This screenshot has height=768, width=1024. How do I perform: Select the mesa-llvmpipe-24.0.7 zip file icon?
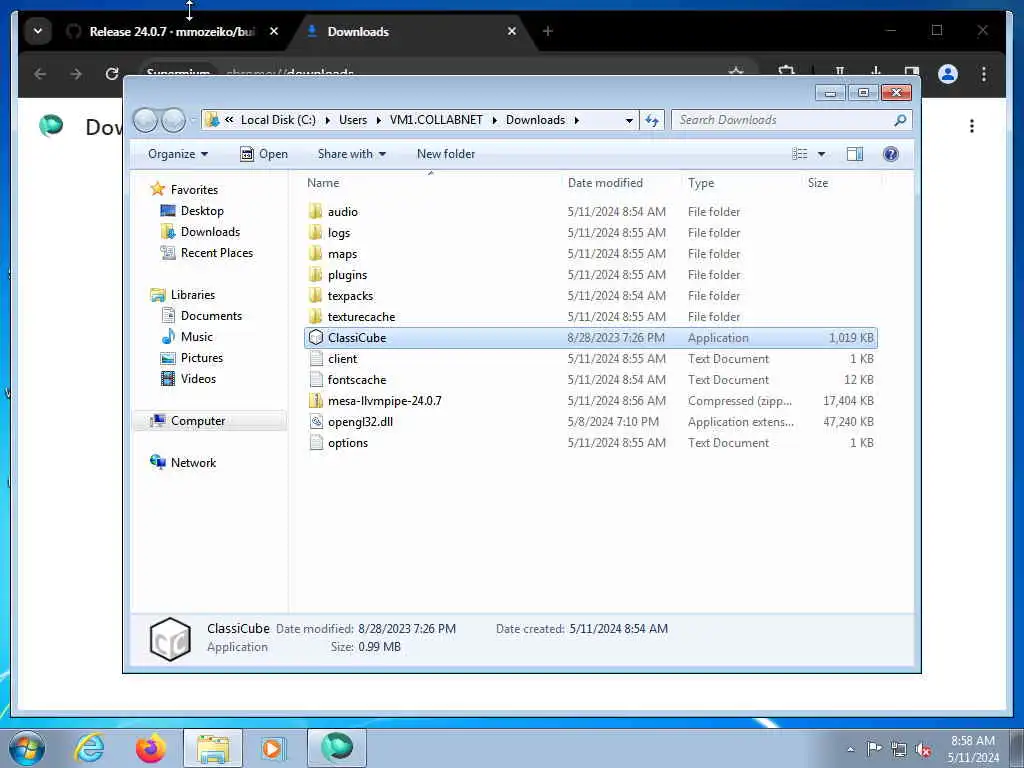pos(316,400)
